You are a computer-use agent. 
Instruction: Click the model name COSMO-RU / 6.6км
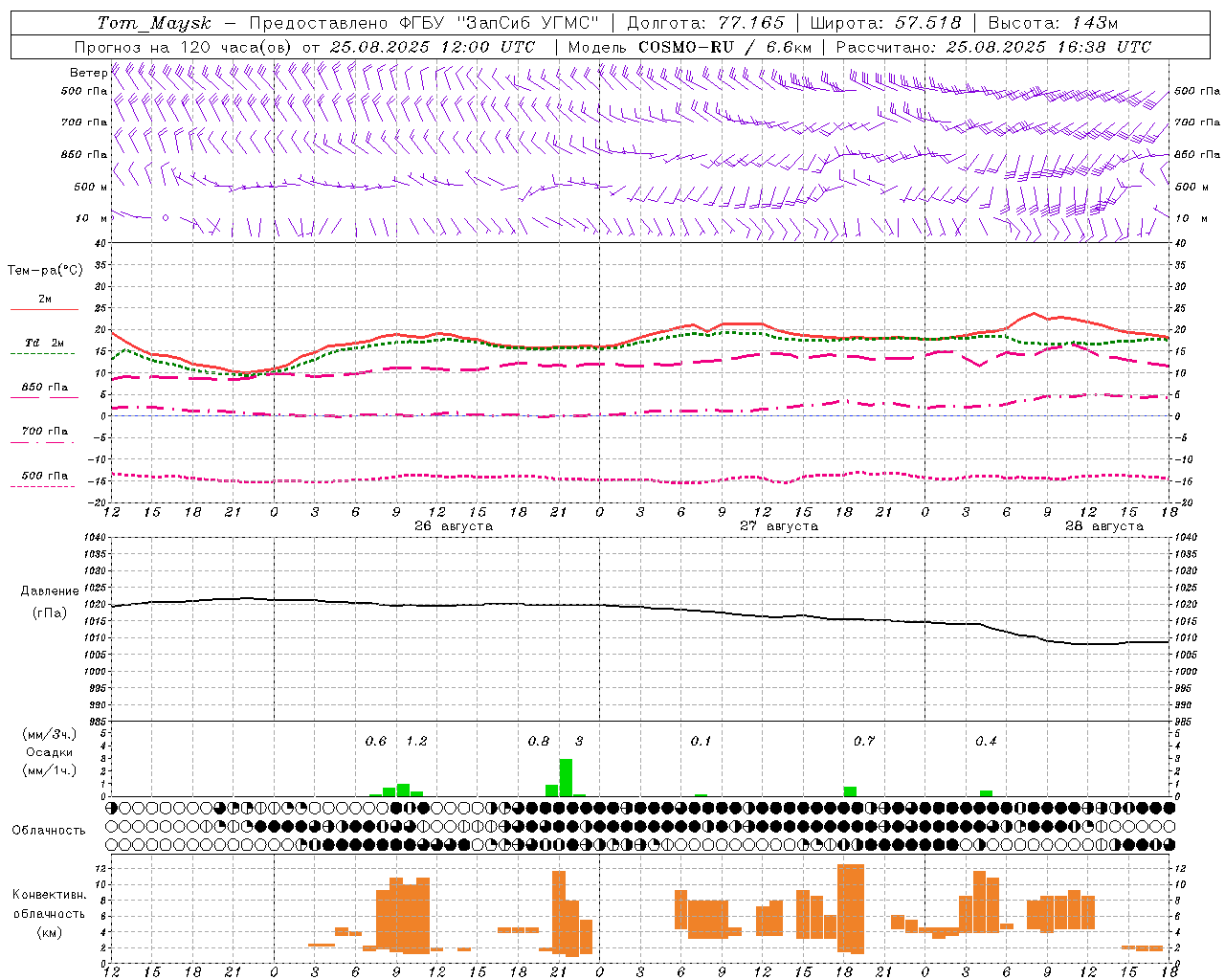[724, 47]
